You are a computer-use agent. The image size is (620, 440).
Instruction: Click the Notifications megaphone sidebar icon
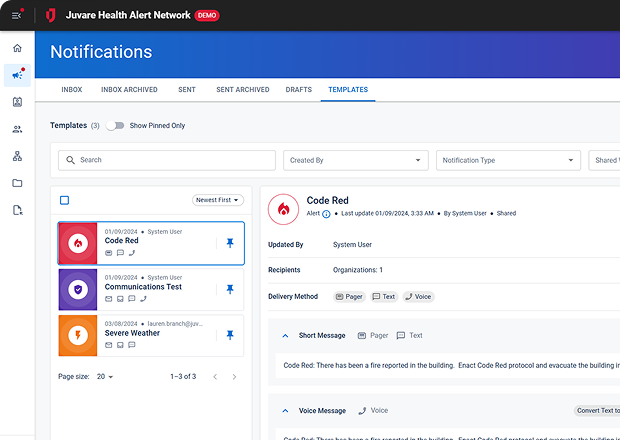tap(17, 75)
